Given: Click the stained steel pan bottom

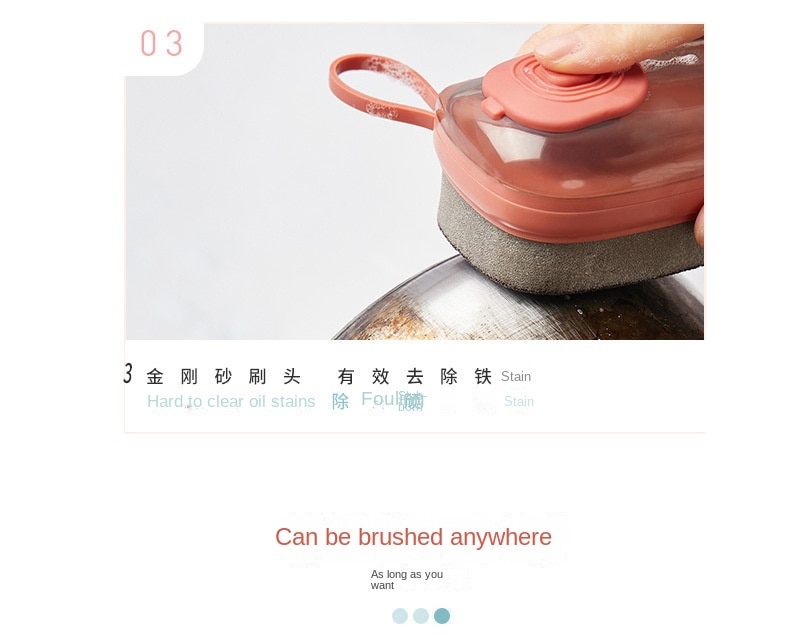Looking at the screenshot, I should point(519,312).
